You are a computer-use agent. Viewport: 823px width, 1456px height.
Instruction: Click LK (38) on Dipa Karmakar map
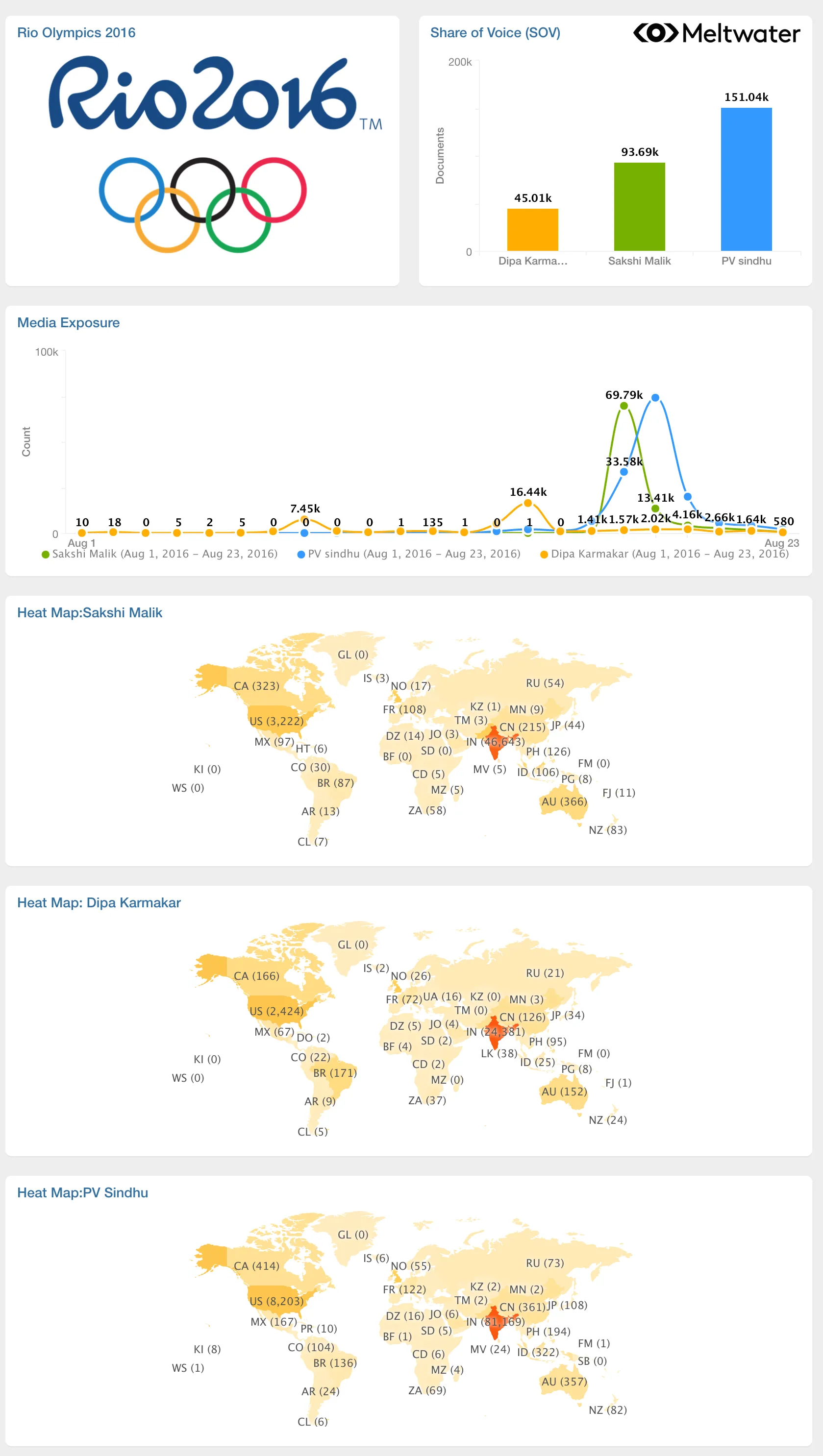click(x=499, y=1053)
